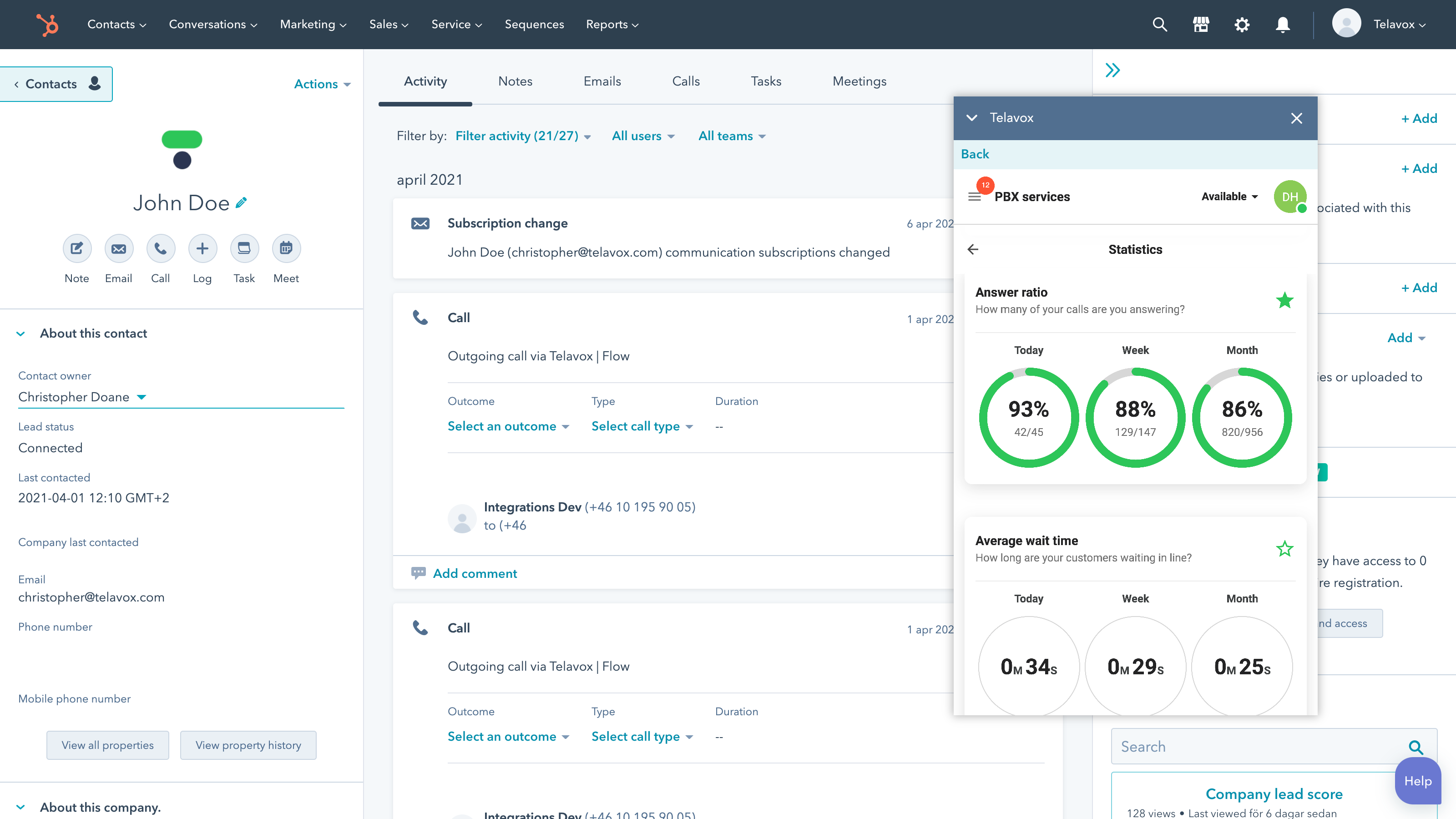
Task: Open first call's Select an outcome dropdown
Action: (x=508, y=426)
